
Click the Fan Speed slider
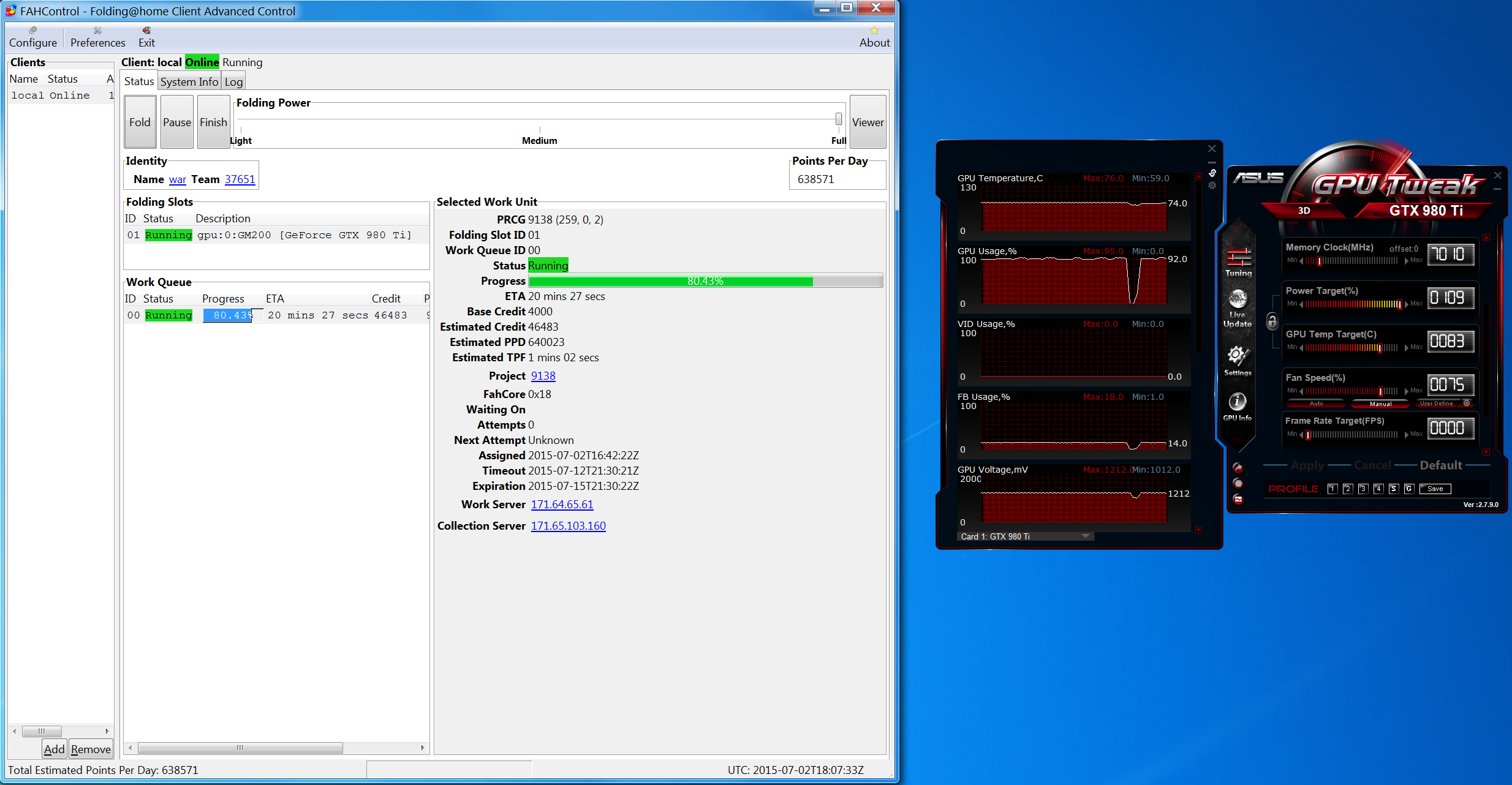point(1351,391)
